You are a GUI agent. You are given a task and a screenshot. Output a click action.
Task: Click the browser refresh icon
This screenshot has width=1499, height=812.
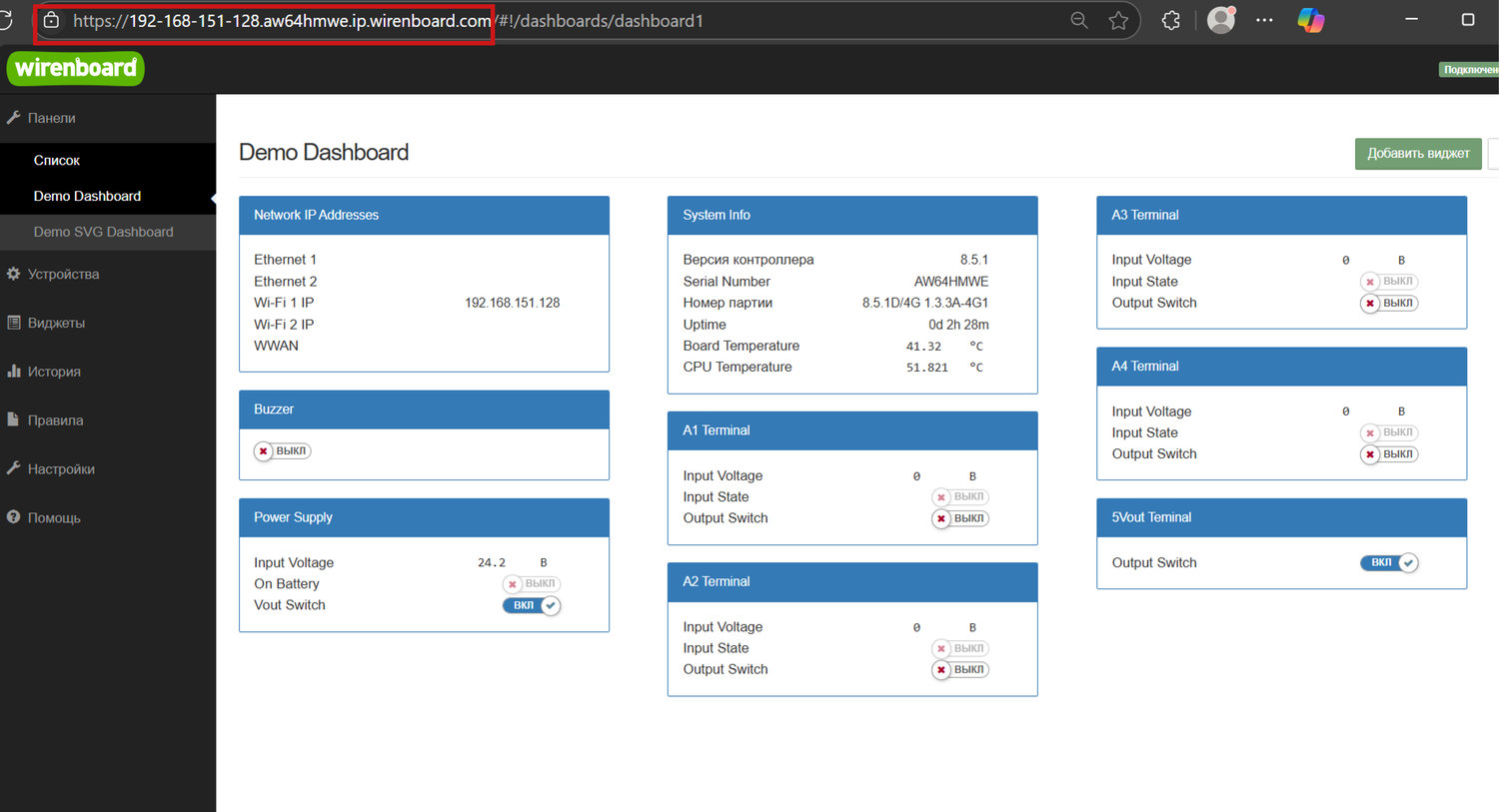(4, 20)
